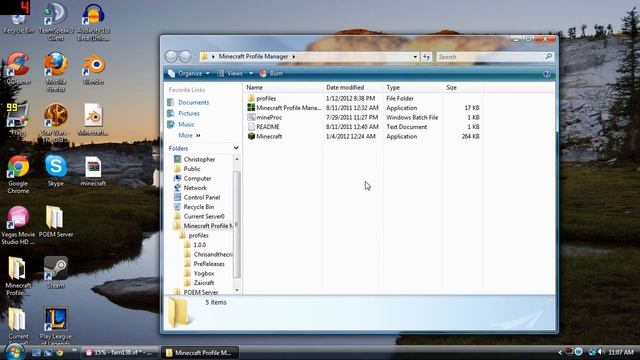
Task: Click the Explorer Forward navigation button
Action: point(185,57)
